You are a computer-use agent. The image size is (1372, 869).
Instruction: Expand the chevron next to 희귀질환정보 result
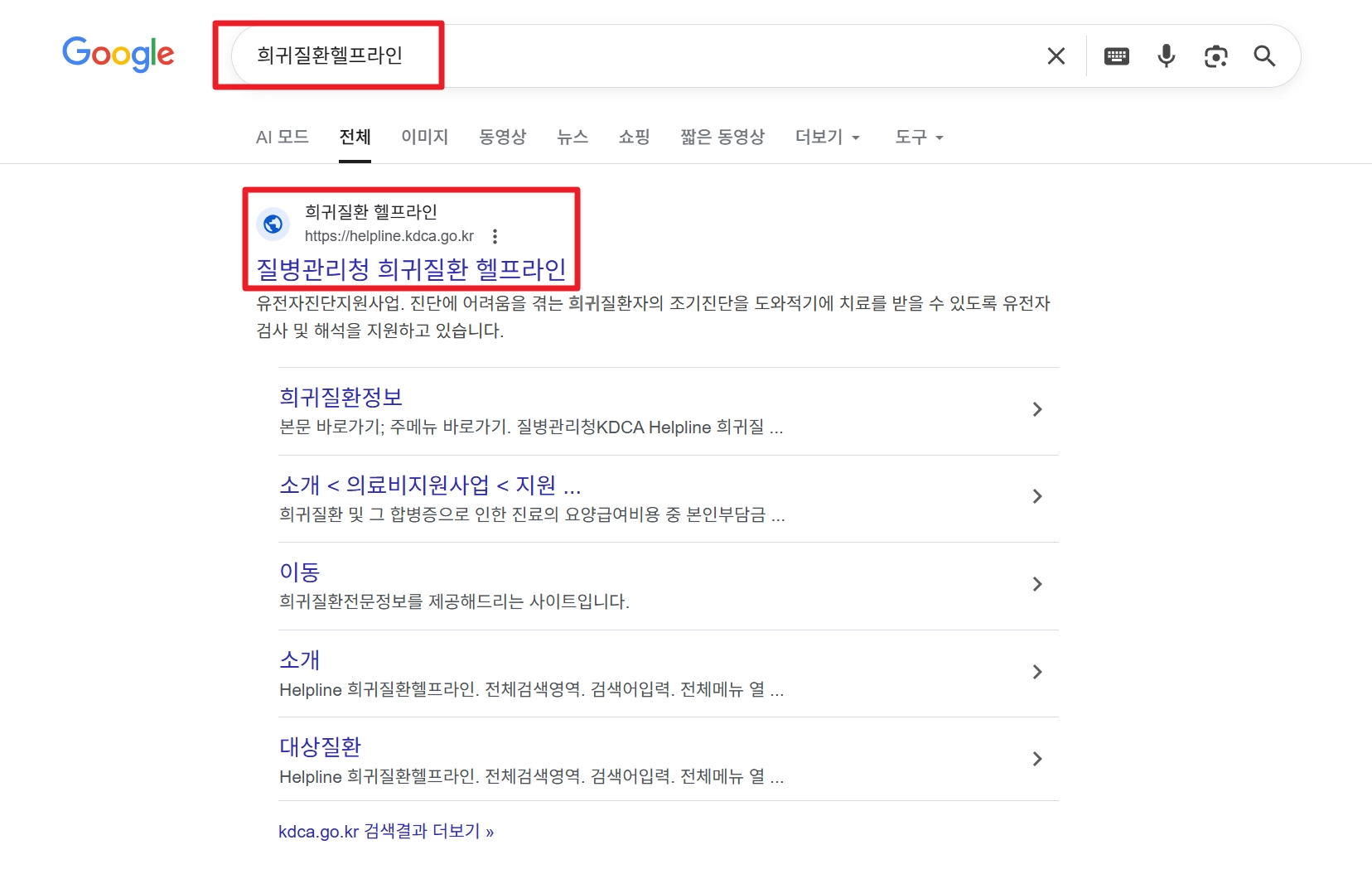1036,409
